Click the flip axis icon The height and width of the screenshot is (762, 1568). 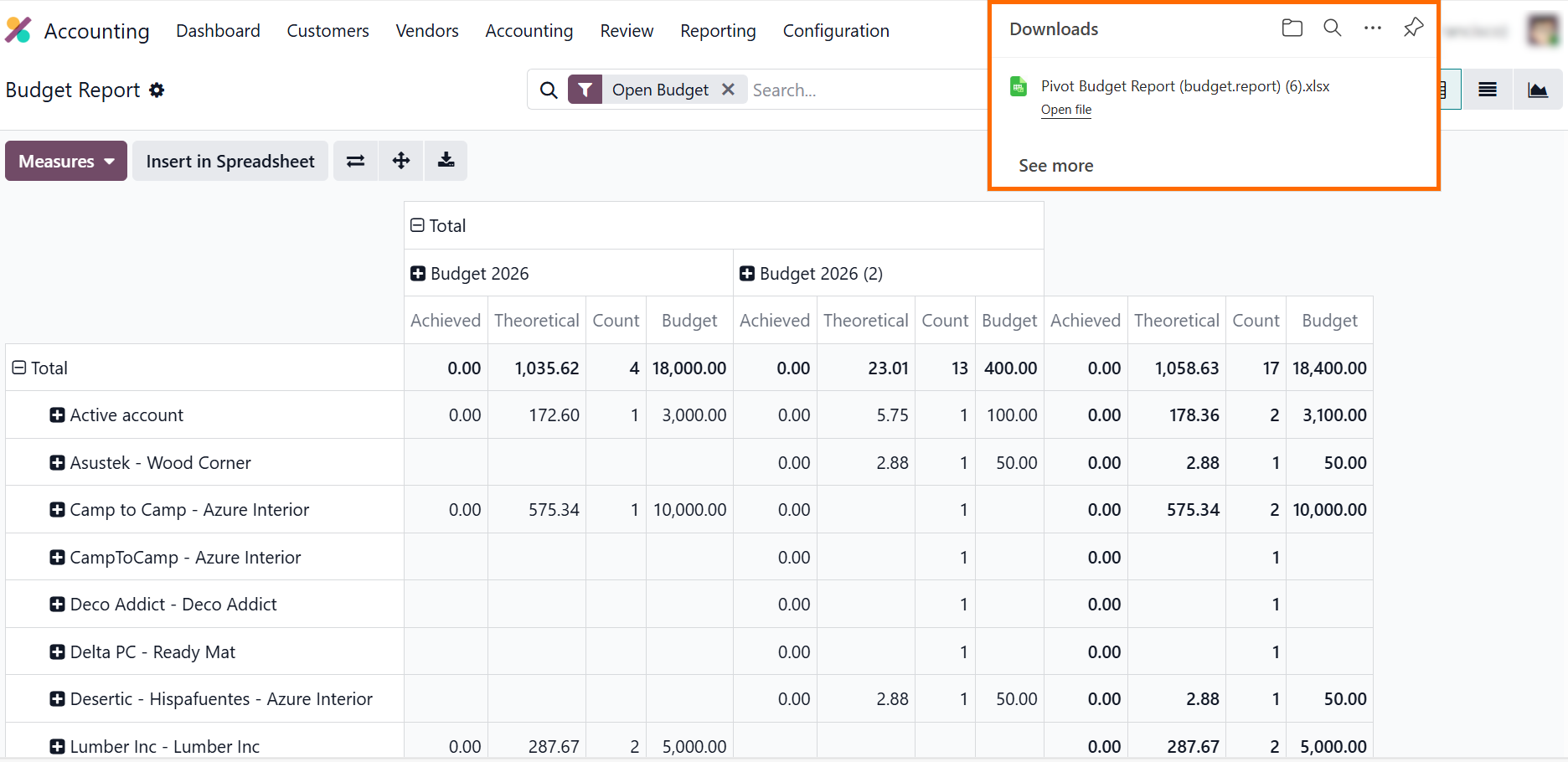(x=356, y=161)
